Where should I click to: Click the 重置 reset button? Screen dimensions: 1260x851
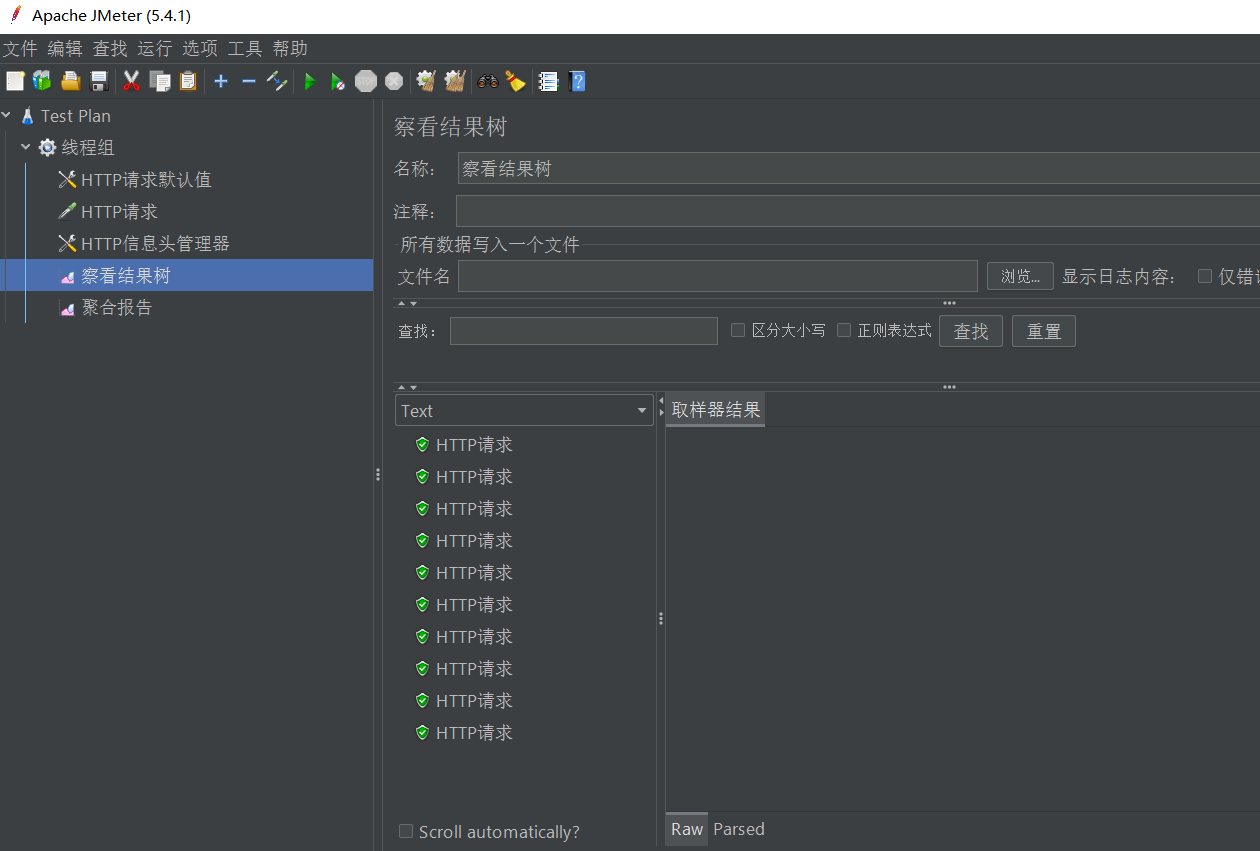(1044, 331)
